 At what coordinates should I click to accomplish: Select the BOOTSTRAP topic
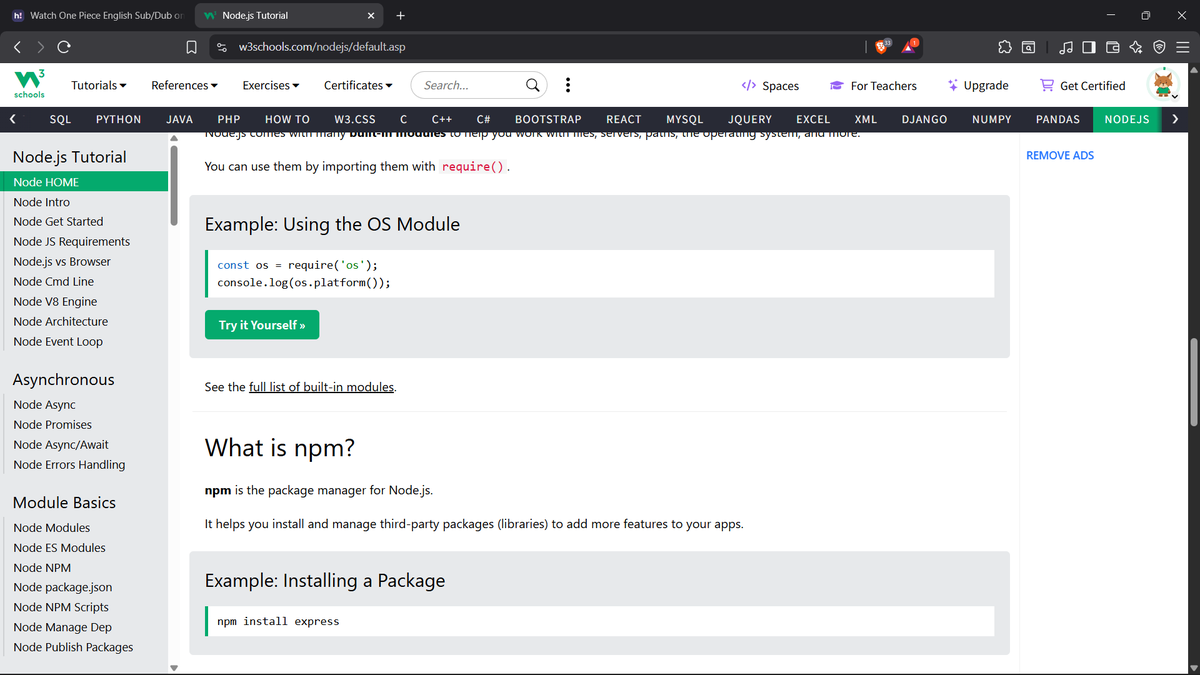548,119
